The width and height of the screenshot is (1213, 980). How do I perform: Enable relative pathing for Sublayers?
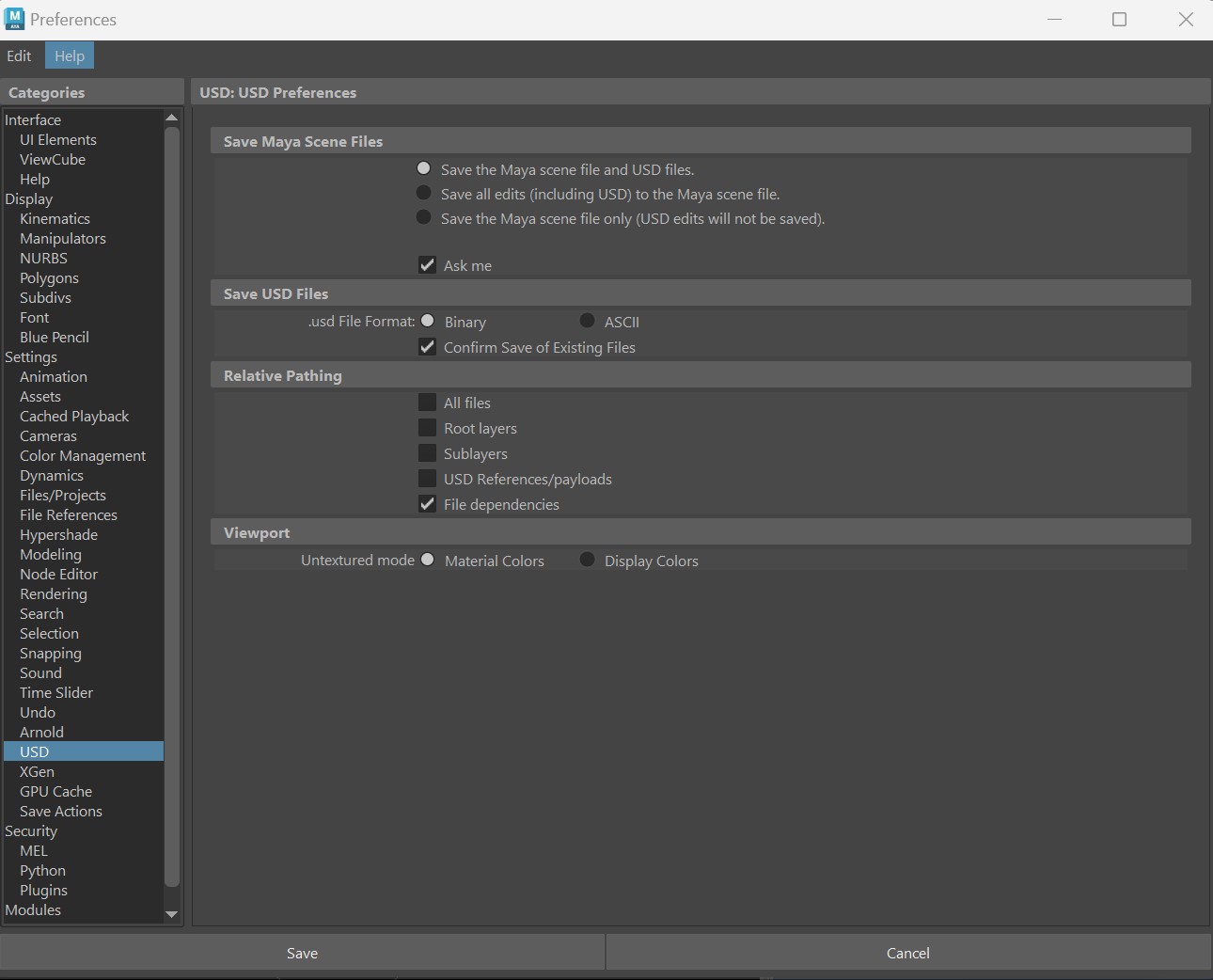pyautogui.click(x=427, y=453)
